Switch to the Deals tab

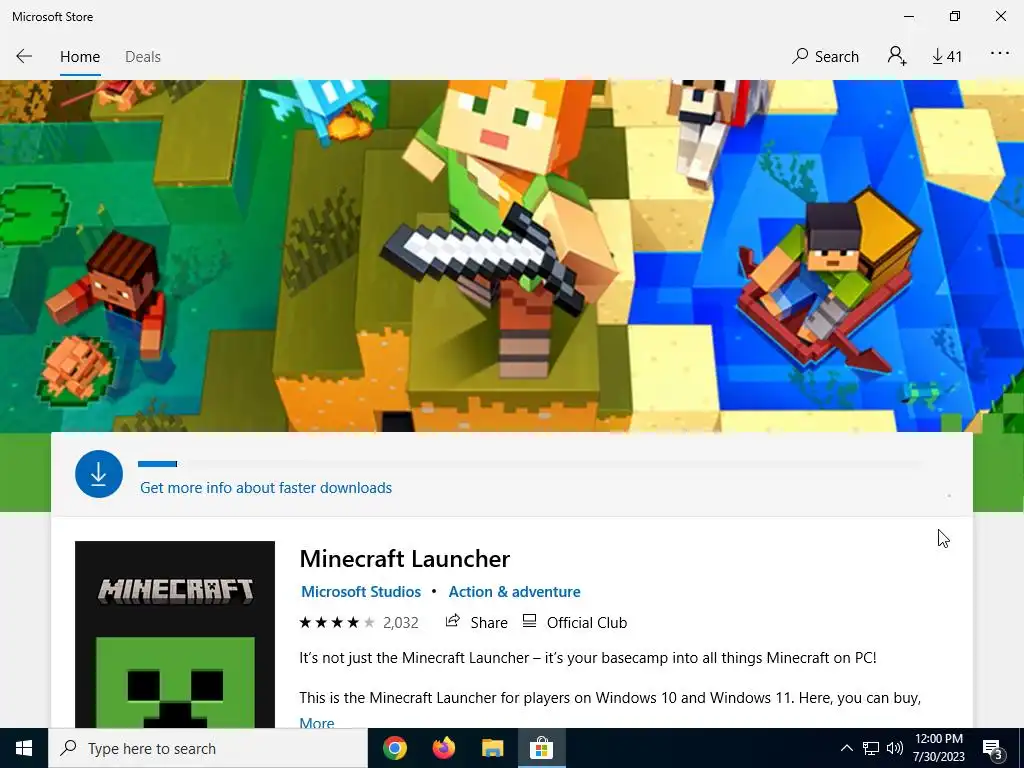142,57
